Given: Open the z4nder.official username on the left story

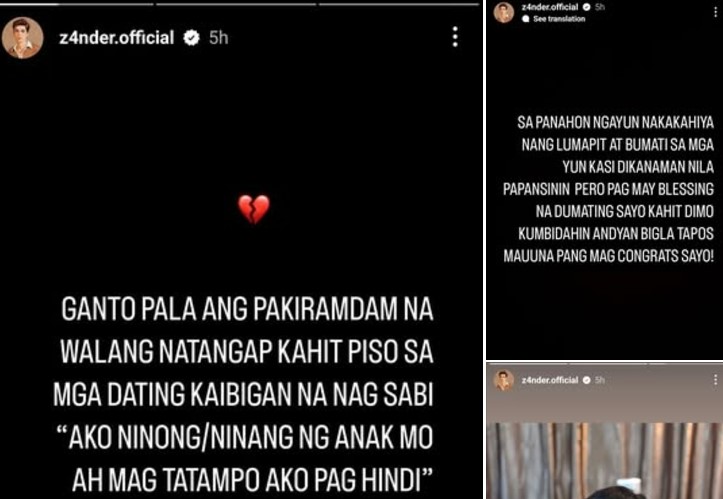Looking at the screenshot, I should tap(117, 37).
